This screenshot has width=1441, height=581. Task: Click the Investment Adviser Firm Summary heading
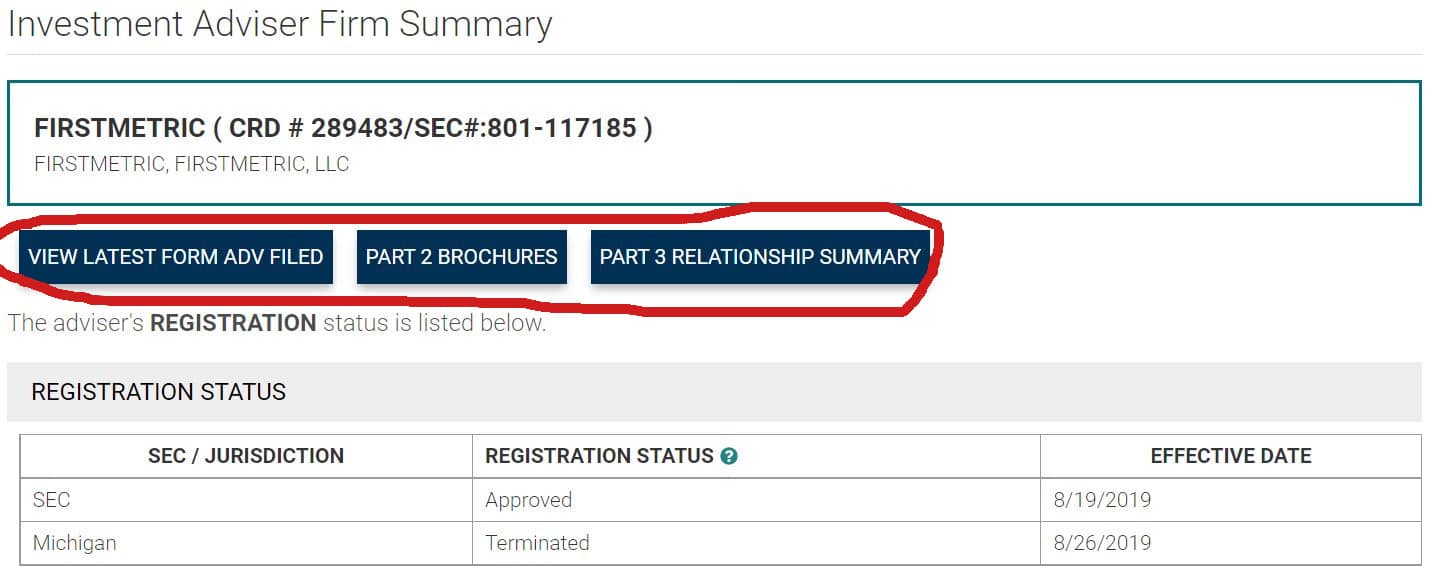tap(280, 24)
